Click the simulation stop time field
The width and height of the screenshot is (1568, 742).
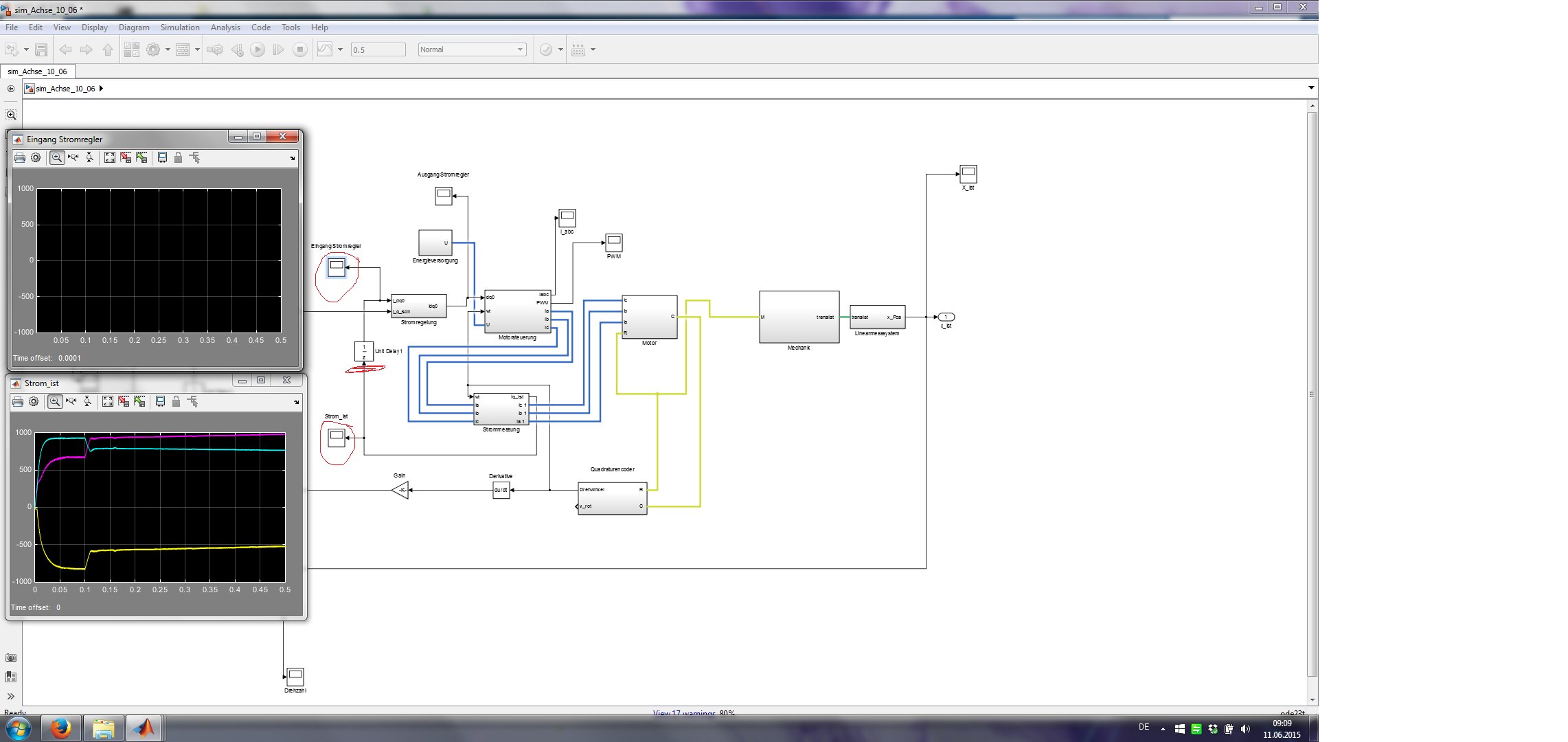378,49
